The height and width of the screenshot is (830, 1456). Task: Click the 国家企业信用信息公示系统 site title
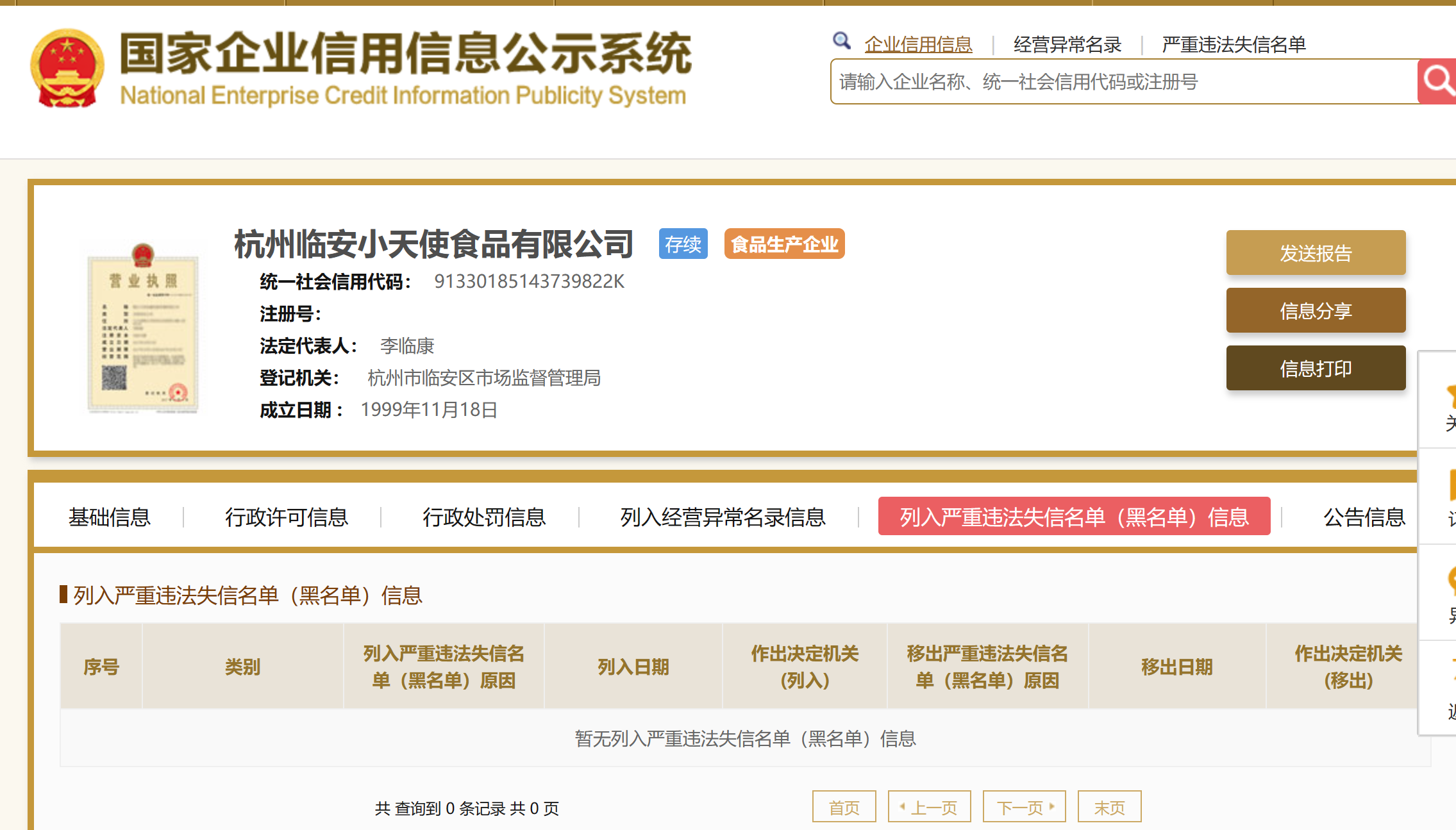coord(405,54)
